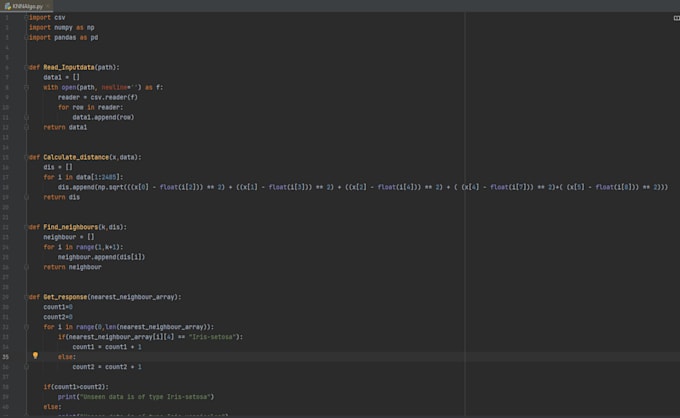Collapse the Calculate_distance function definition
This screenshot has height=418, width=680.
[26, 157]
